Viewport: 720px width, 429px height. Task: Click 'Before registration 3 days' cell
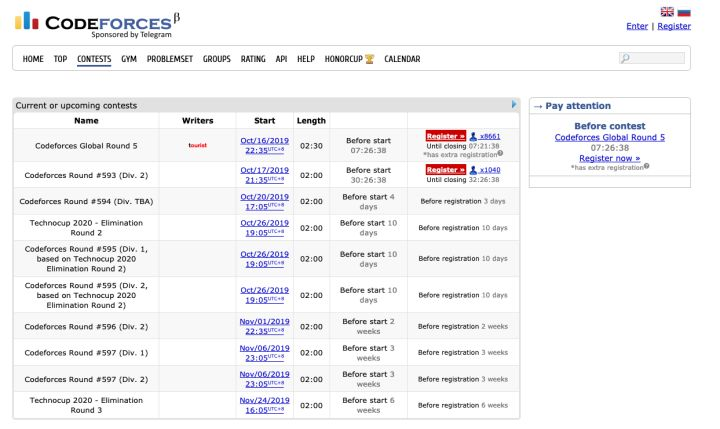[463, 201]
